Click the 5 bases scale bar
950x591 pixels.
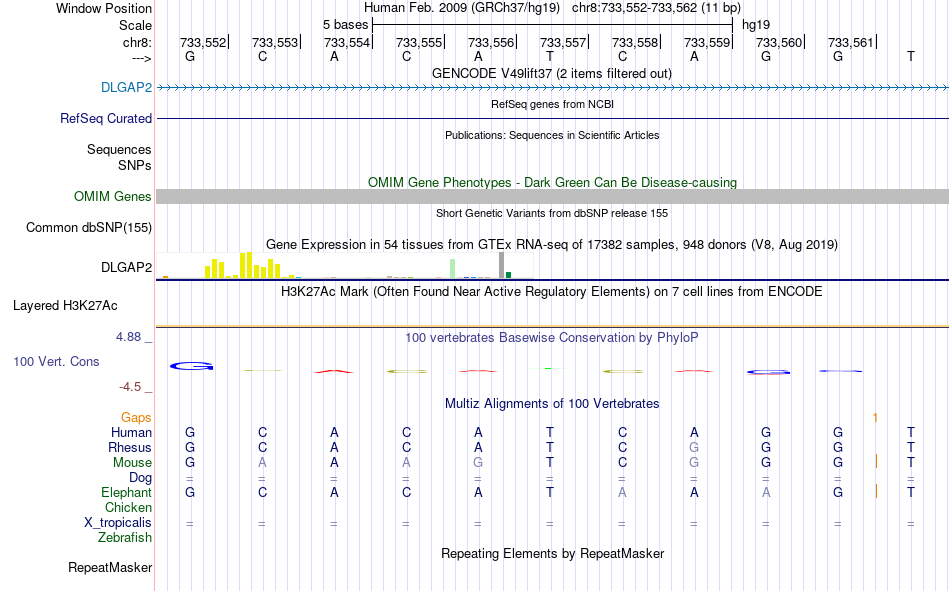click(x=552, y=25)
